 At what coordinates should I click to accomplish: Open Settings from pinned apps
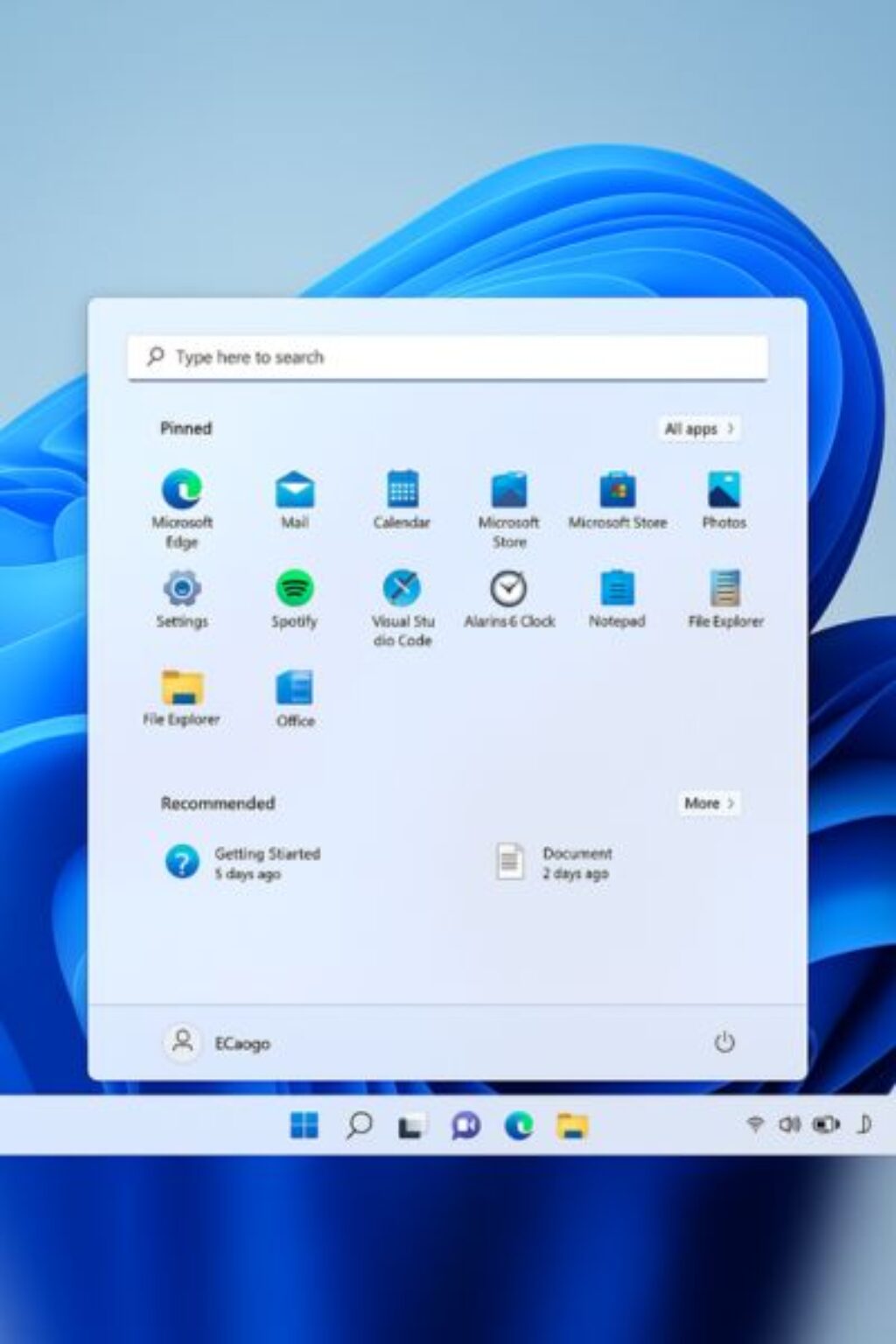[x=182, y=598]
